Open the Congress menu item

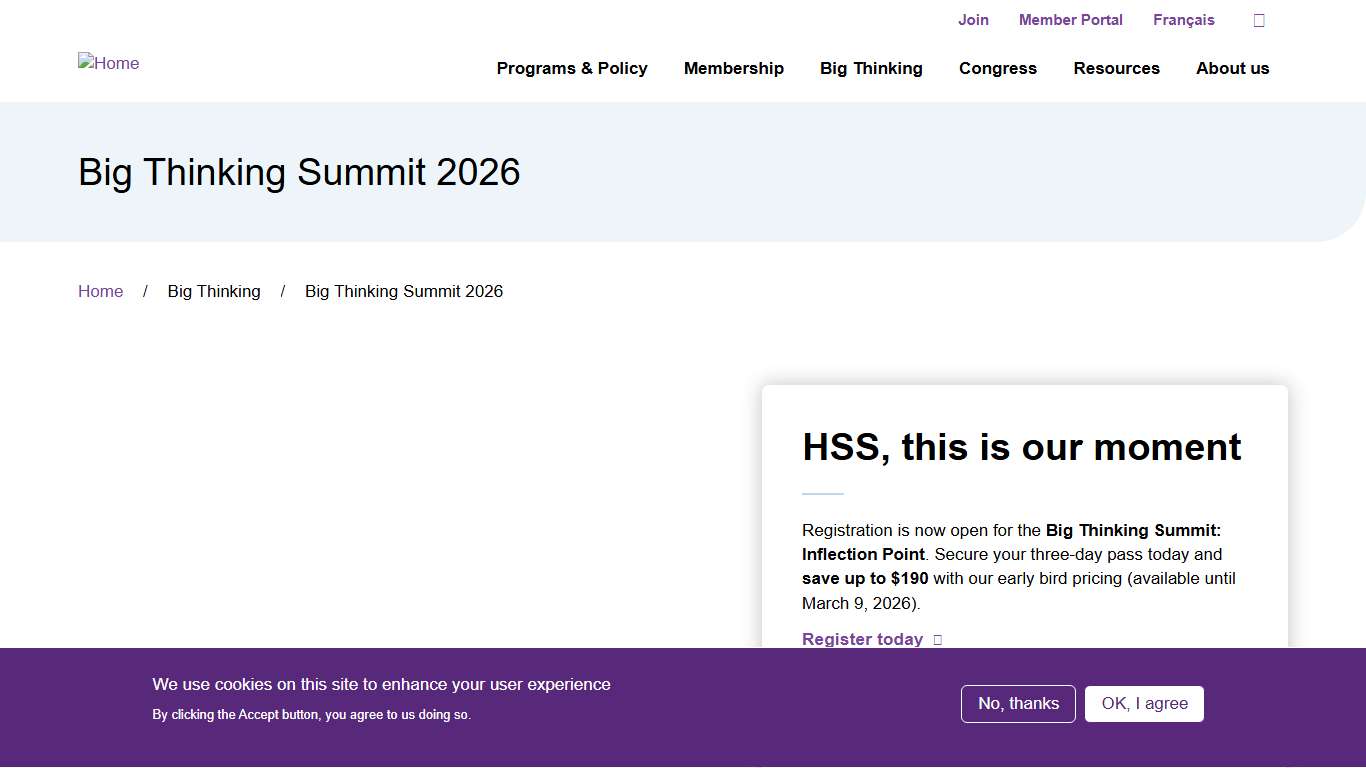pyautogui.click(x=997, y=68)
